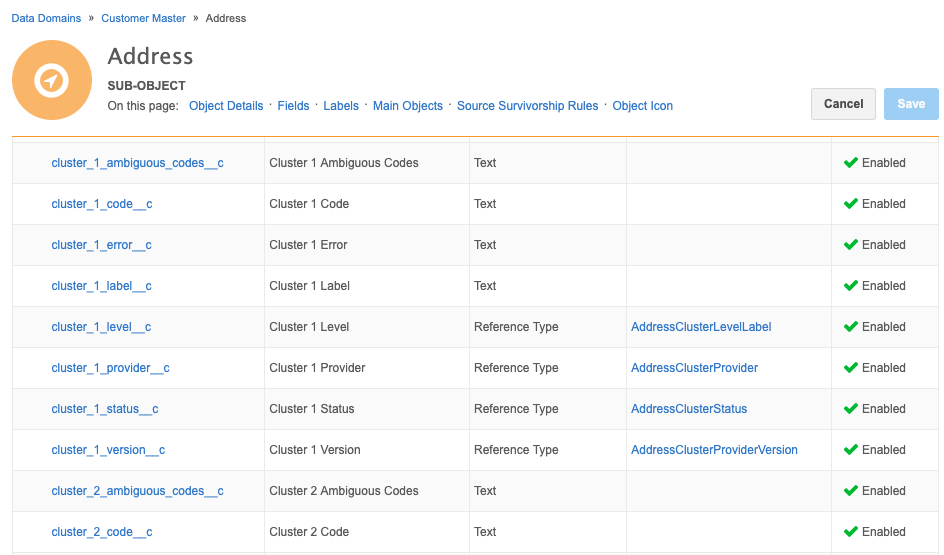Open the cluster_1_level__c field
The width and height of the screenshot is (944, 555).
tap(101, 327)
